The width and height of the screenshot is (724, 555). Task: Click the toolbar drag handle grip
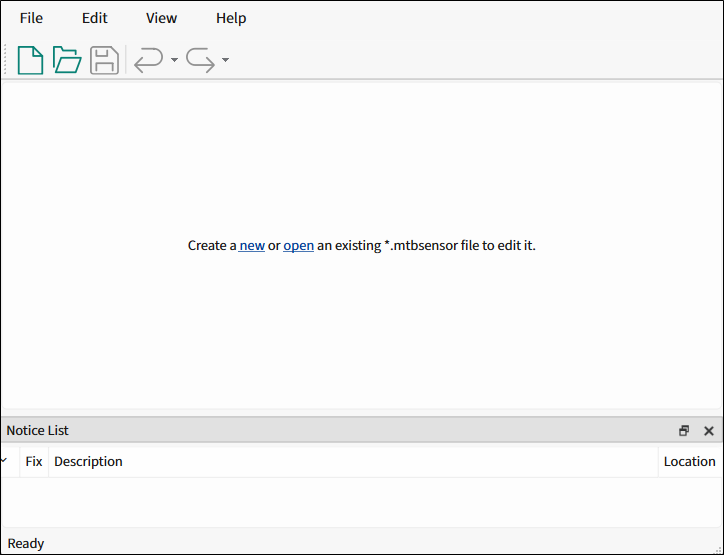tap(6, 60)
